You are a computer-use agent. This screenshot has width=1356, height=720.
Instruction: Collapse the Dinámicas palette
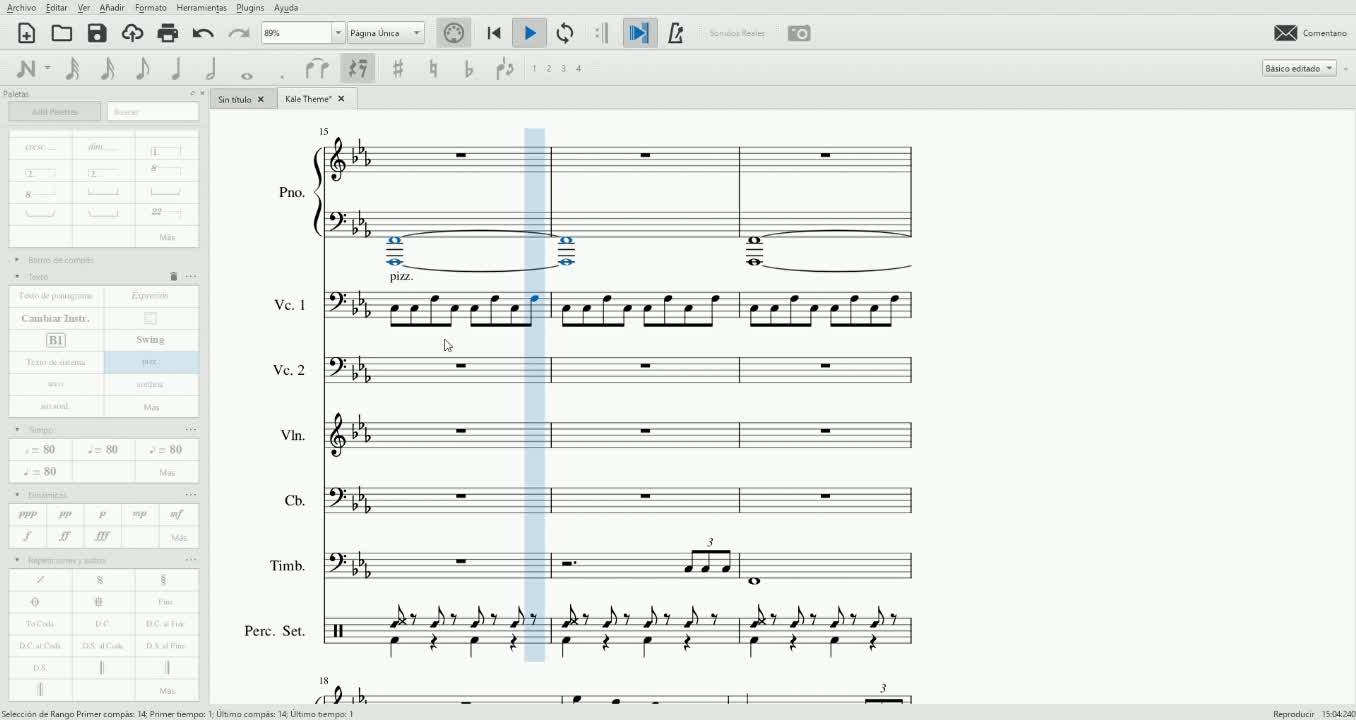coord(17,495)
